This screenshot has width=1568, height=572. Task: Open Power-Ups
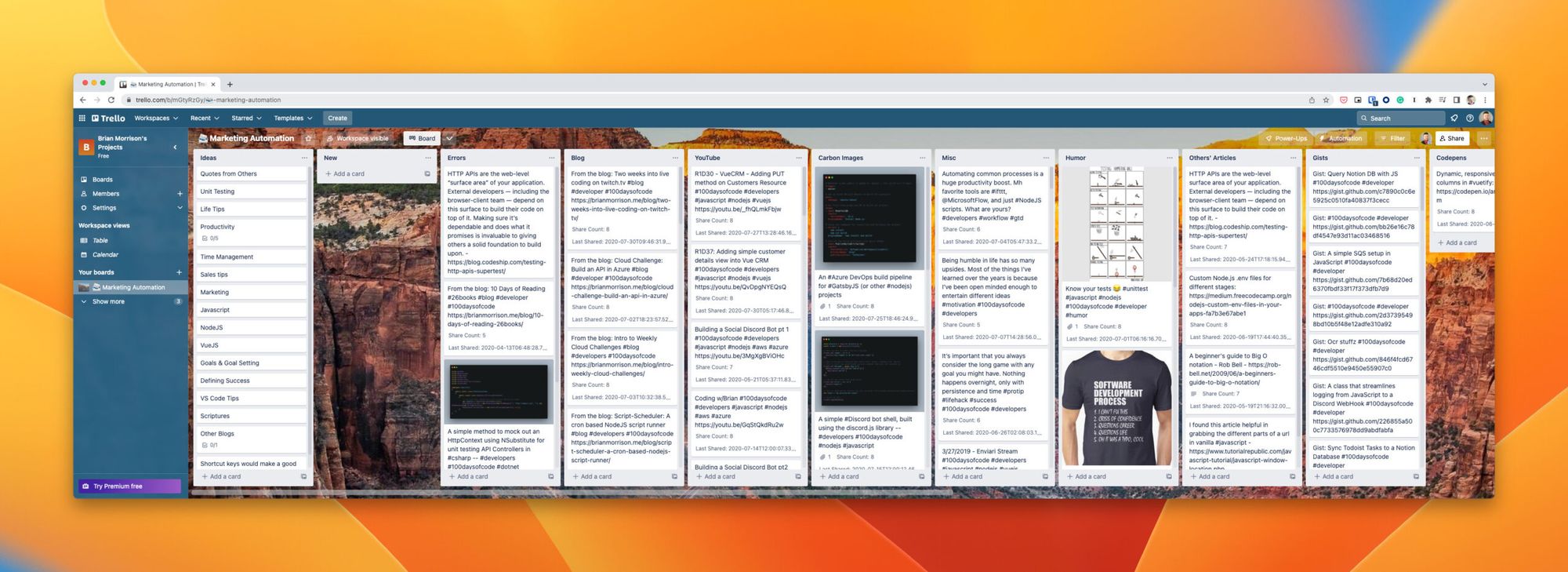click(x=1286, y=138)
